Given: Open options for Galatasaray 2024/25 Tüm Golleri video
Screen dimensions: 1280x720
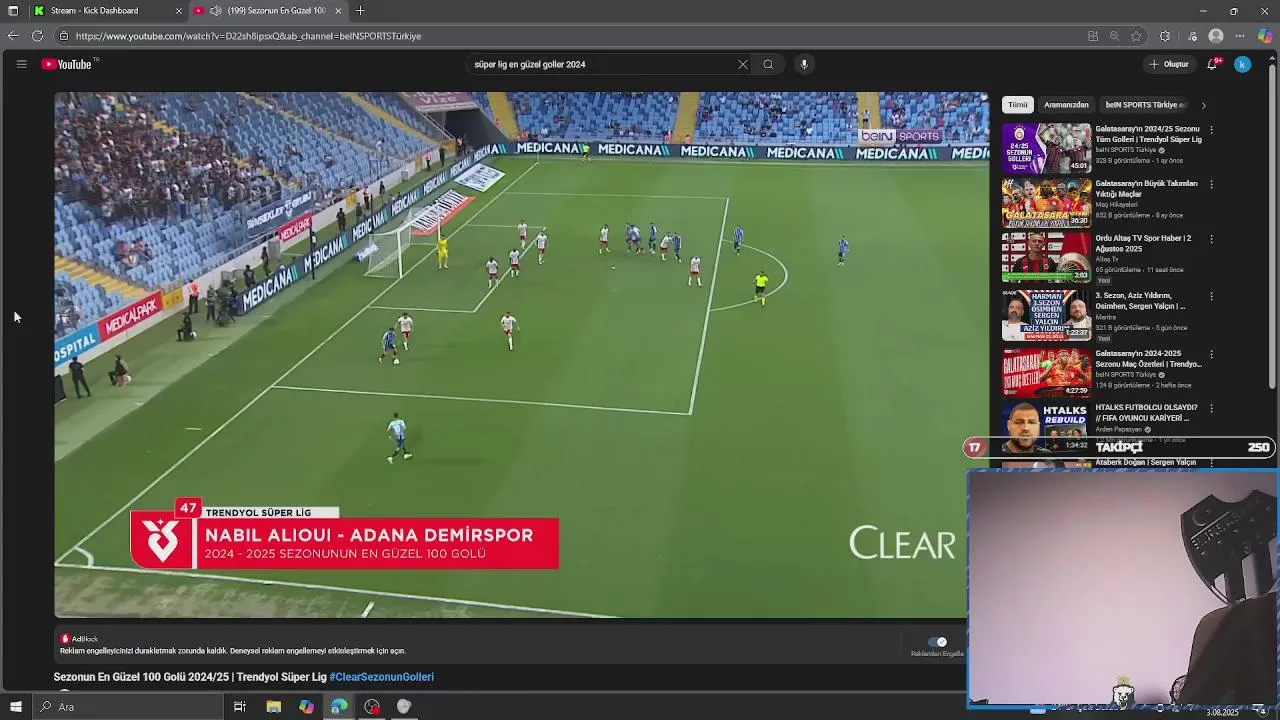Looking at the screenshot, I should (x=1211, y=130).
